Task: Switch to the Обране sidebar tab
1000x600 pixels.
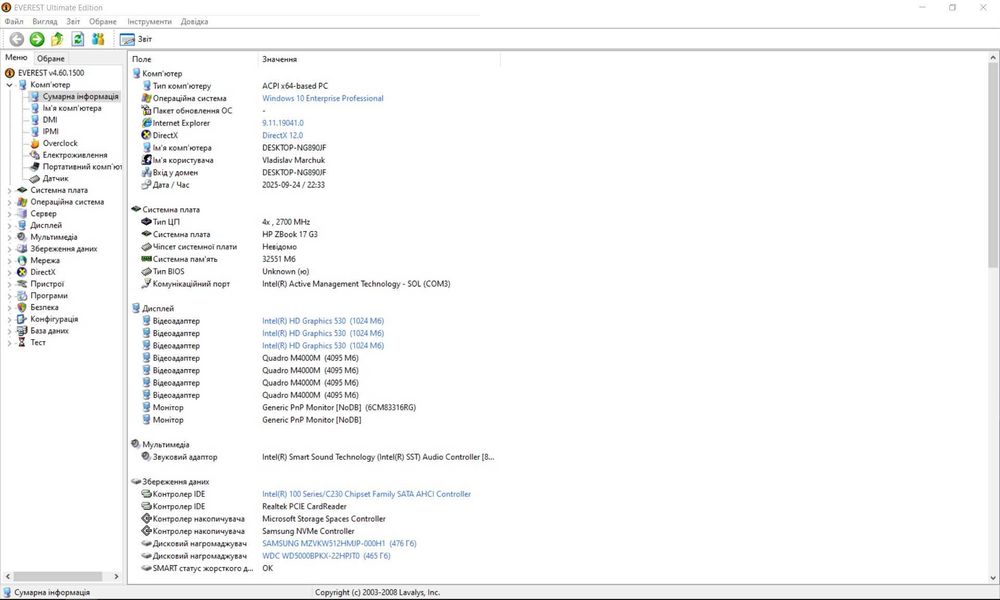Action: (50, 58)
